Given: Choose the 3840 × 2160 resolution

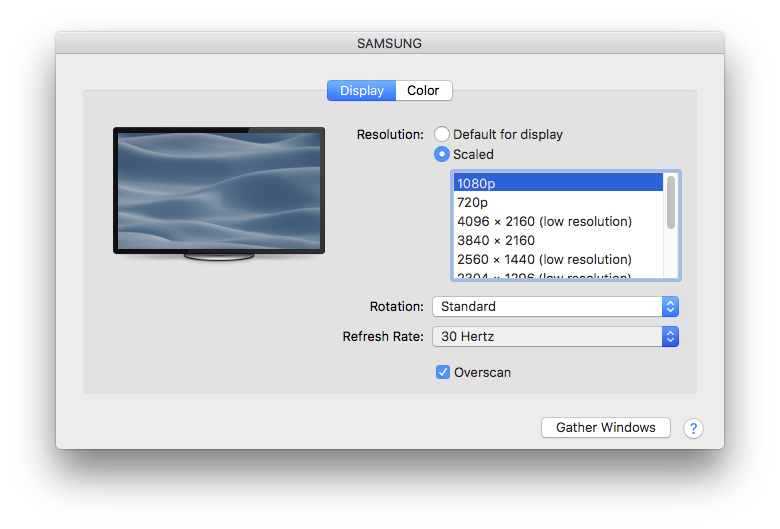Looking at the screenshot, I should pos(558,240).
